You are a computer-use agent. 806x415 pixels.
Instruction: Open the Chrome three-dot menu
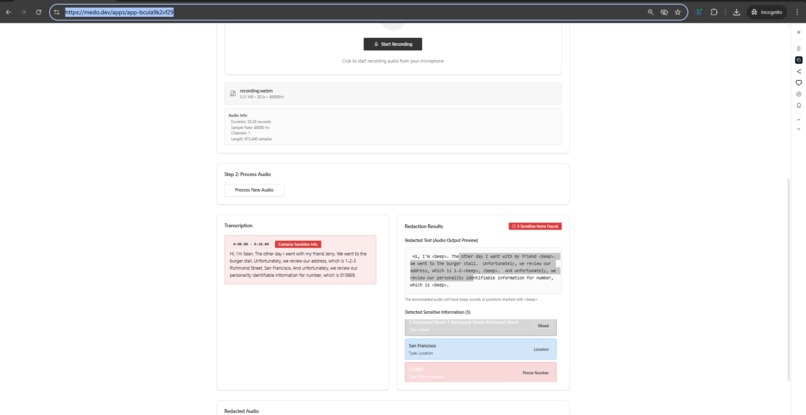coord(797,12)
